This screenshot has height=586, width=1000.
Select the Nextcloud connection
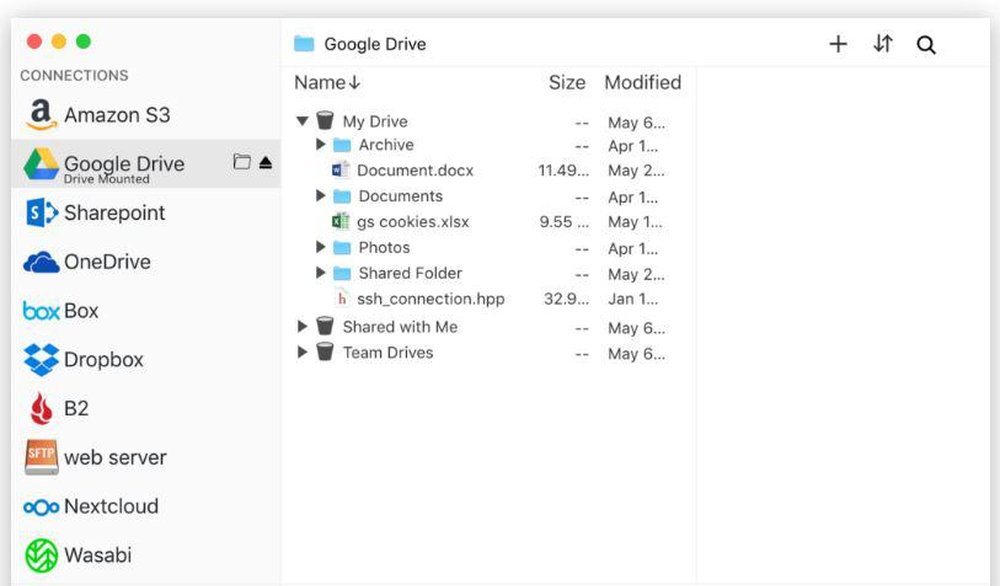110,506
